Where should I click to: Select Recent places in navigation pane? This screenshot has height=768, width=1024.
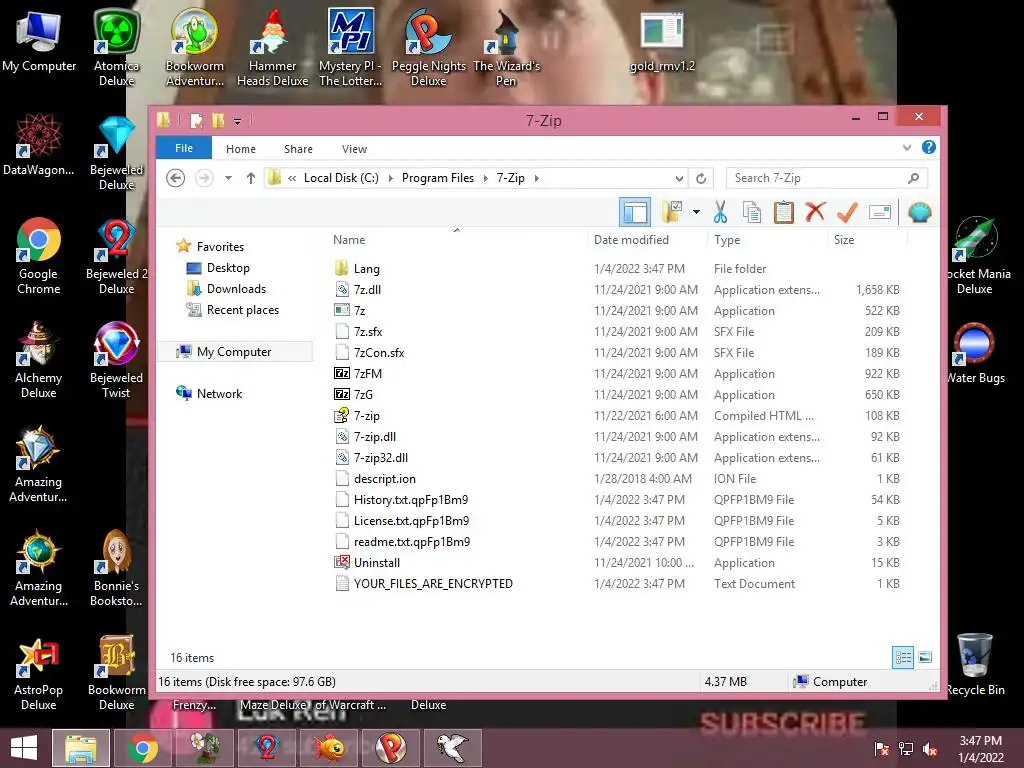[x=242, y=310]
